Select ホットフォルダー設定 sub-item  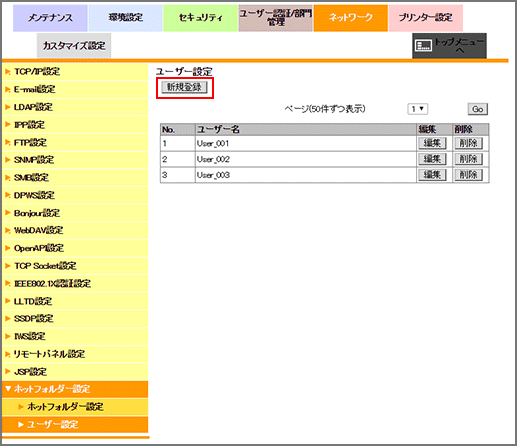click(x=75, y=407)
